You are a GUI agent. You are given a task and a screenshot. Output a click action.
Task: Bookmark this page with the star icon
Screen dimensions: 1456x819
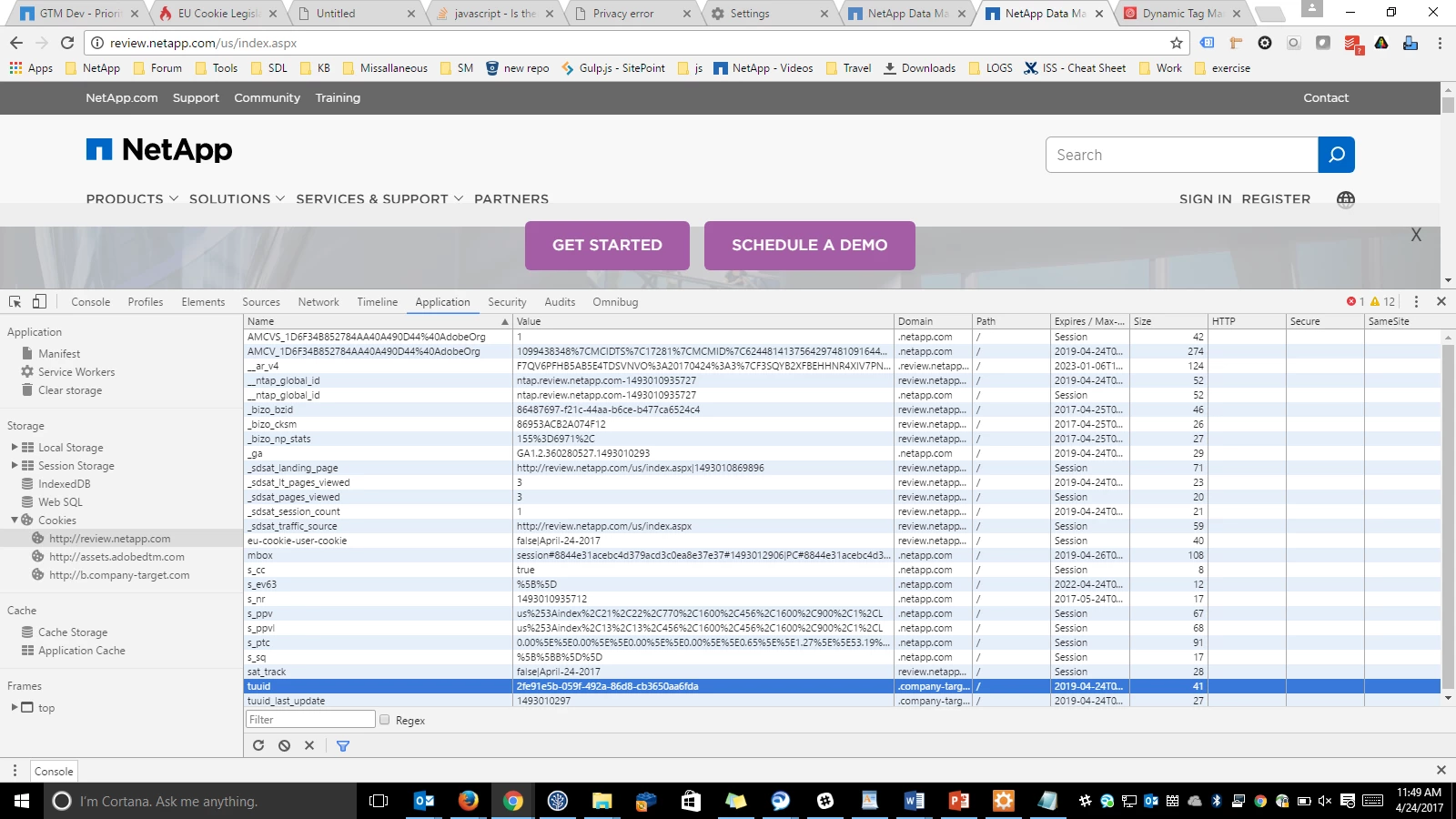[1176, 43]
